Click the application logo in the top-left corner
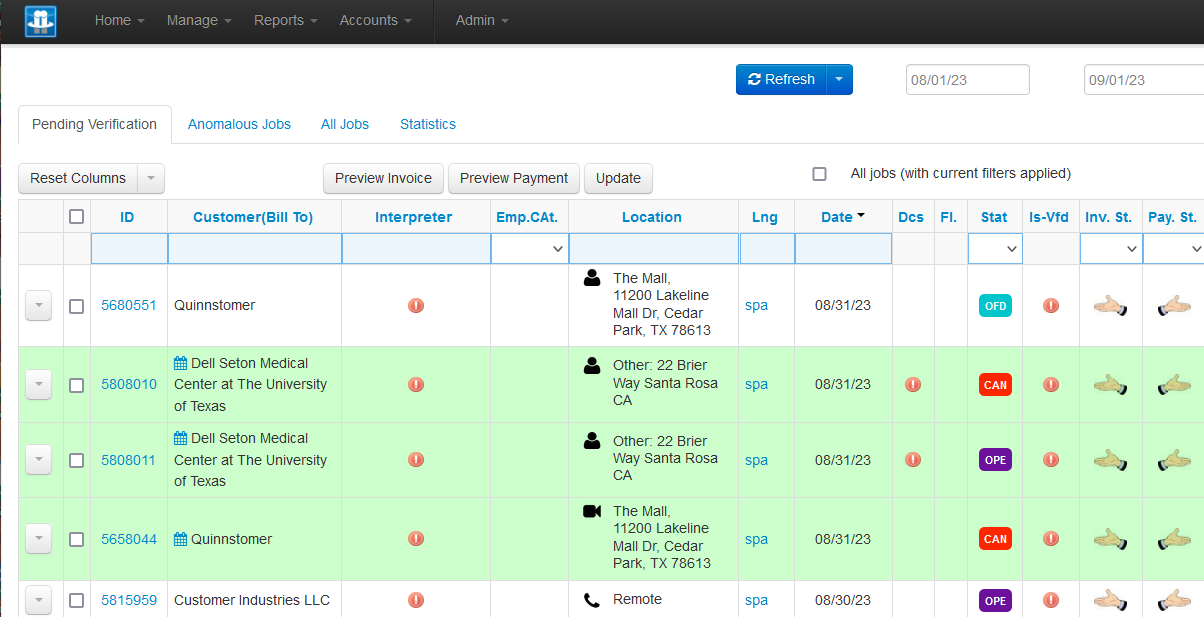Image resolution: width=1204 pixels, height=617 pixels. pos(40,21)
